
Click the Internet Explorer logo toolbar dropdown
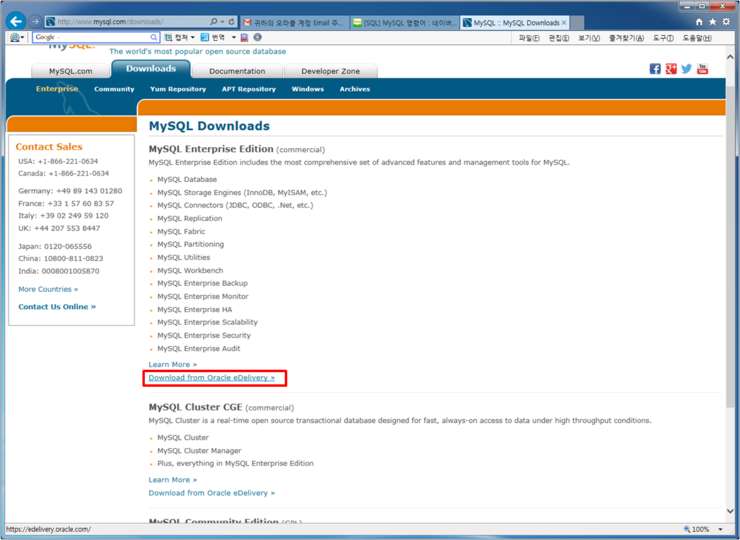[x=17, y=37]
